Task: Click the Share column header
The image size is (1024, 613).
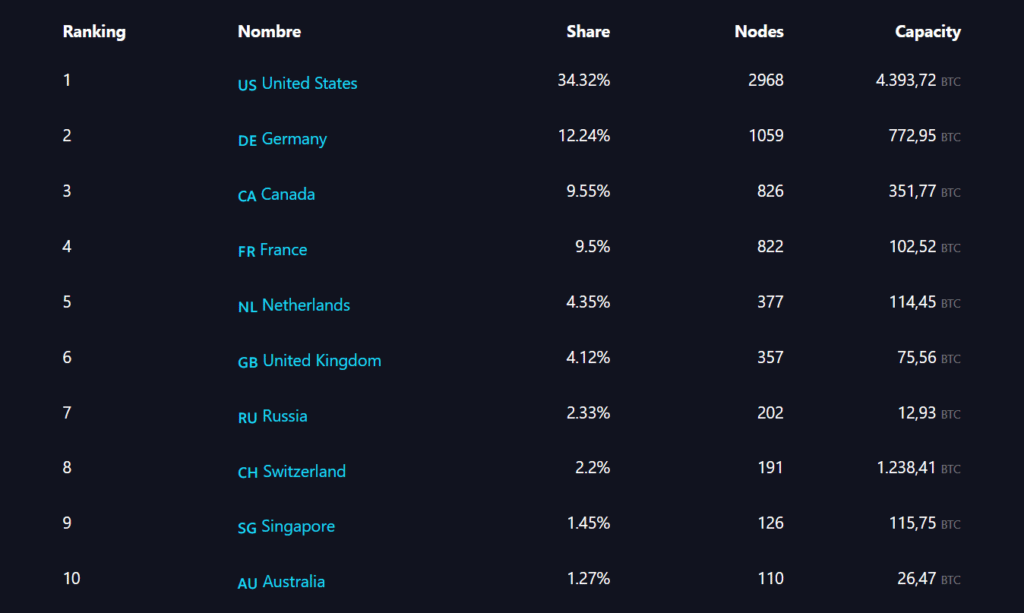Action: point(588,32)
